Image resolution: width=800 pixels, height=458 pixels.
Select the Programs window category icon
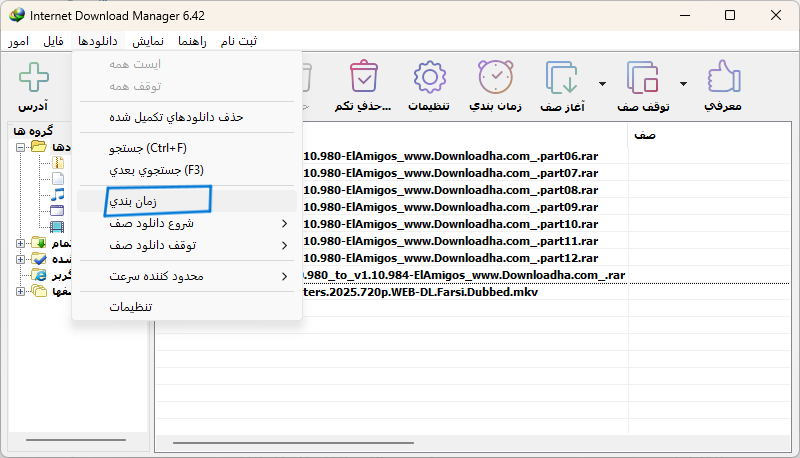tap(57, 210)
